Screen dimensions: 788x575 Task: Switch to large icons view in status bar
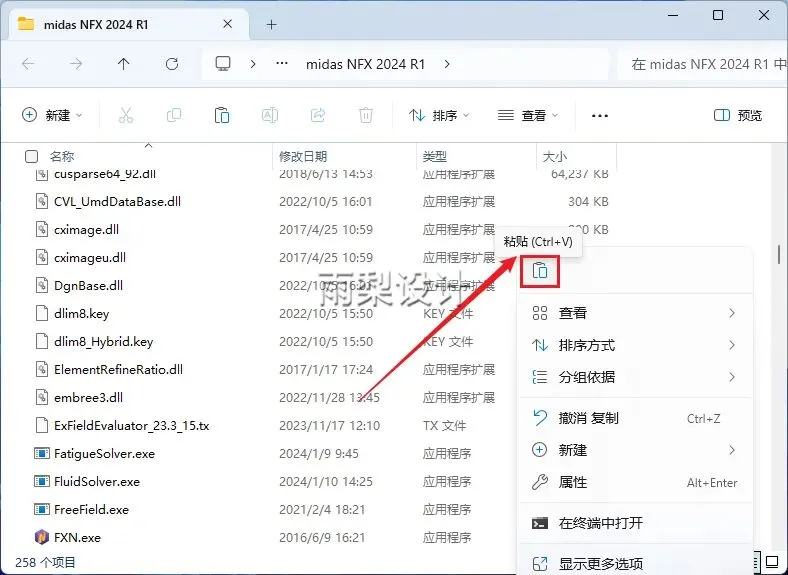click(772, 560)
